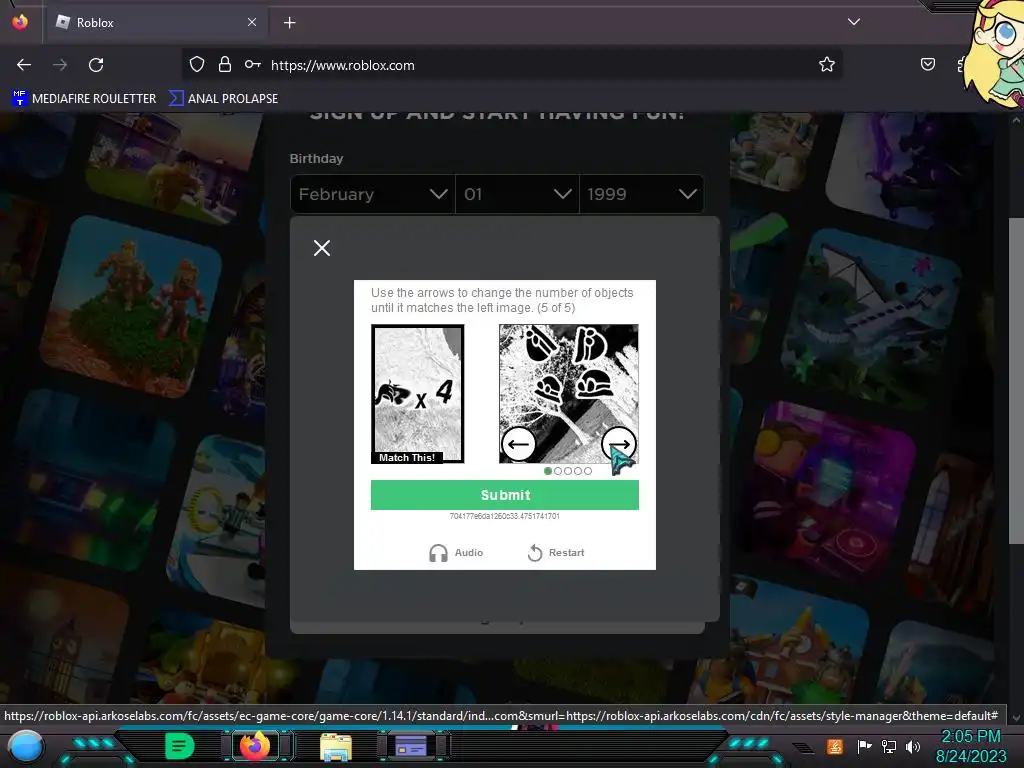This screenshot has width=1024, height=768.
Task: Open the green notes app in taskbar
Action: [x=180, y=746]
